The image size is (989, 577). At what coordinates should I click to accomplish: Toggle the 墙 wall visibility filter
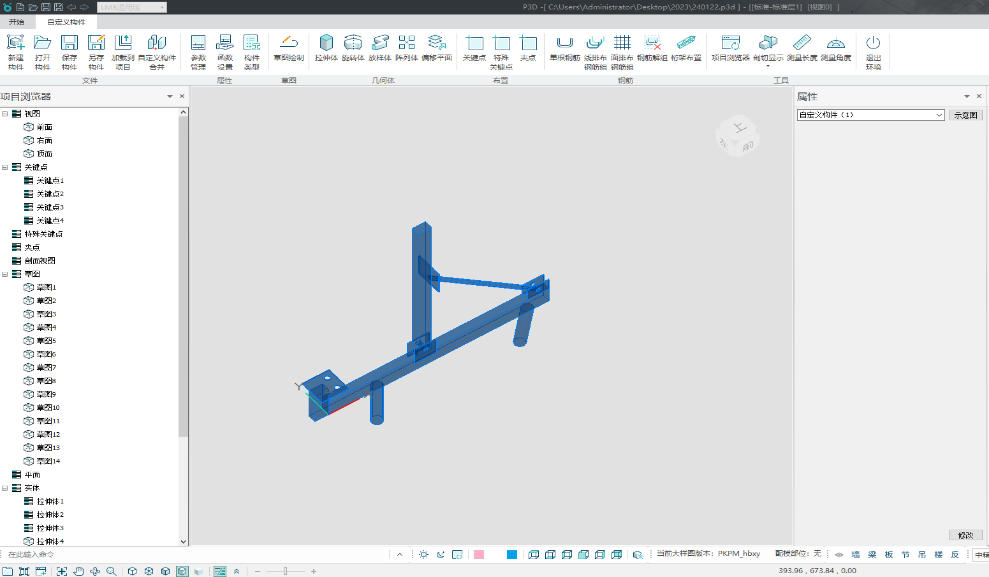click(x=855, y=554)
